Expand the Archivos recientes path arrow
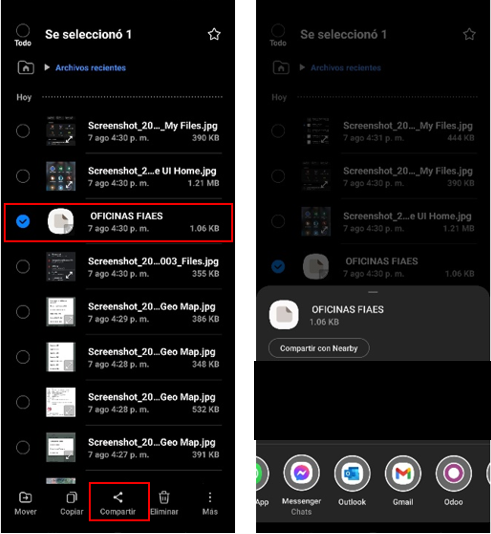Image resolution: width=491 pixels, height=534 pixels. 47,67
